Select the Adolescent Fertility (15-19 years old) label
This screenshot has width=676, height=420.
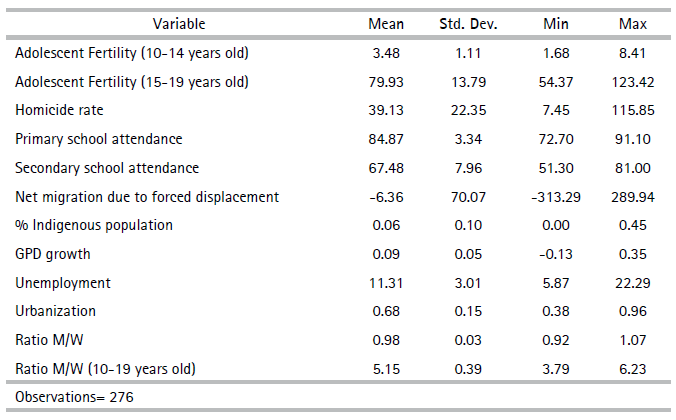coord(132,81)
